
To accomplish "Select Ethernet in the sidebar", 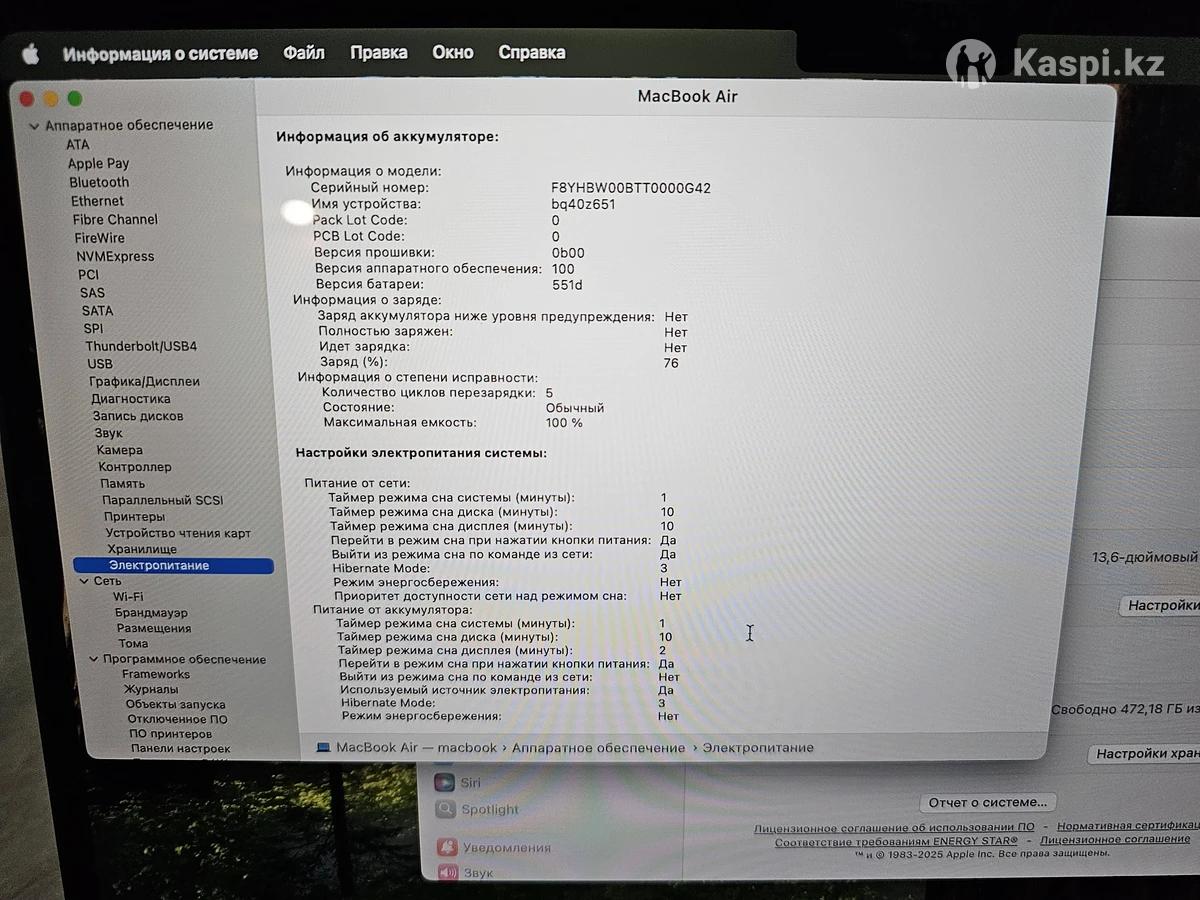I will point(97,201).
